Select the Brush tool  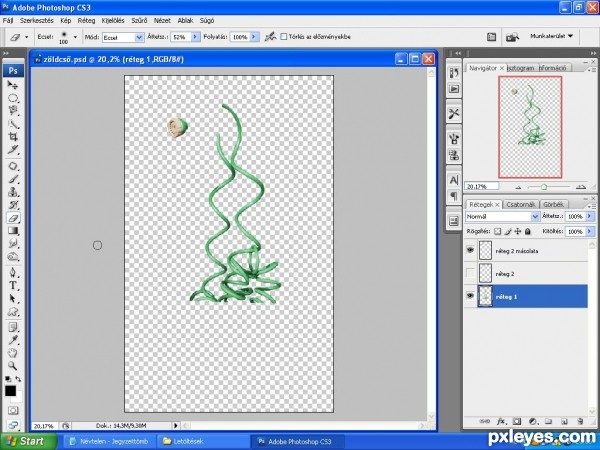[13, 179]
